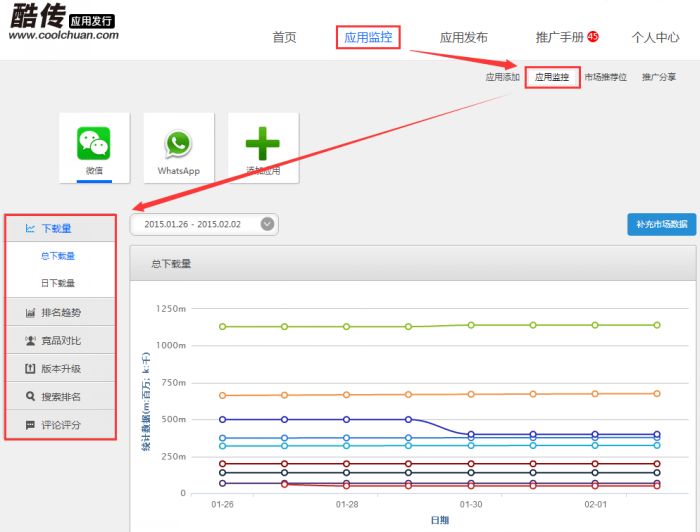This screenshot has width=700, height=532.
Task: Select 总下载量 in the sidebar
Action: click(x=58, y=256)
